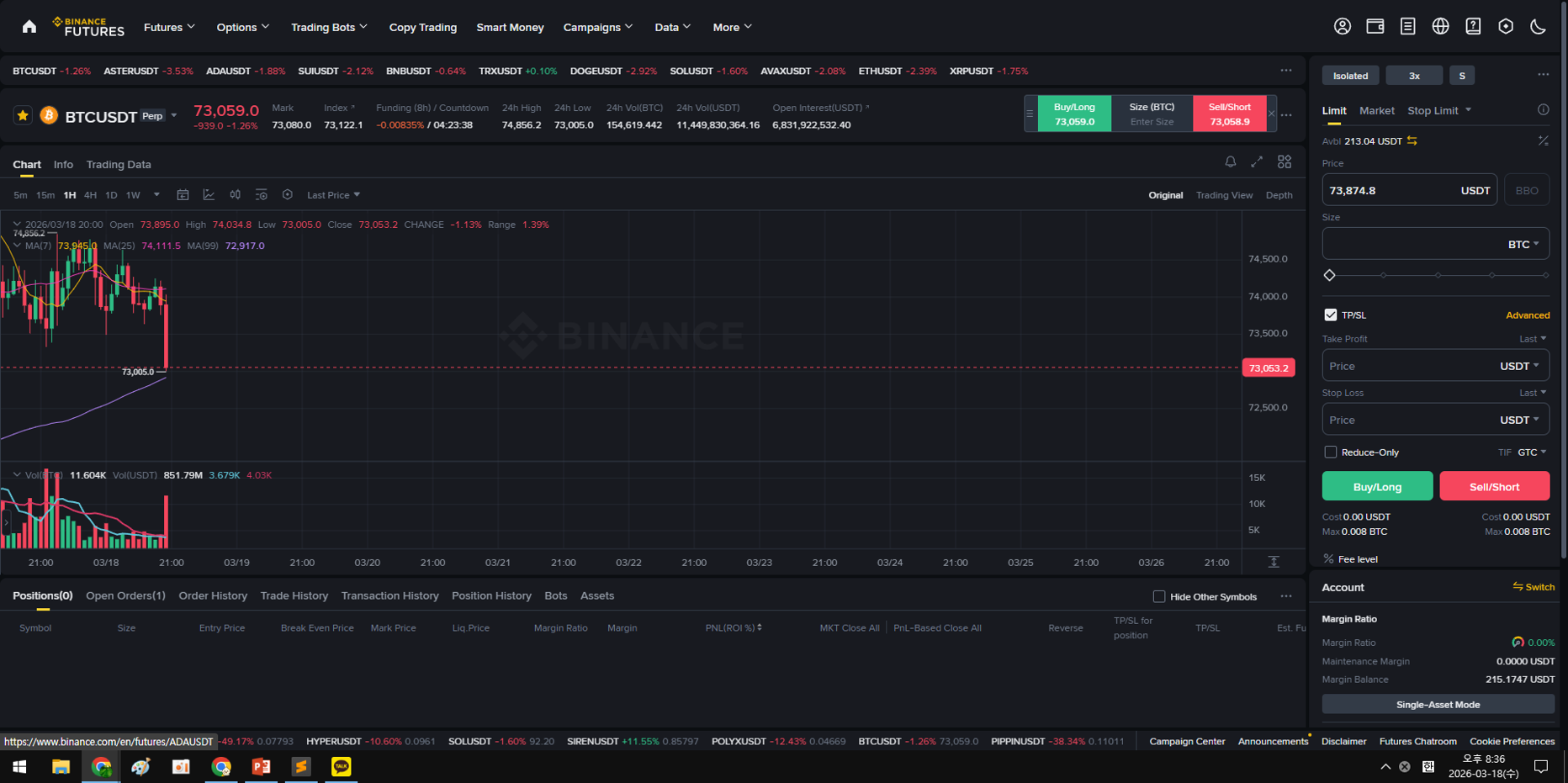
Task: Click the green Buy/Long order button
Action: pyautogui.click(x=1377, y=486)
